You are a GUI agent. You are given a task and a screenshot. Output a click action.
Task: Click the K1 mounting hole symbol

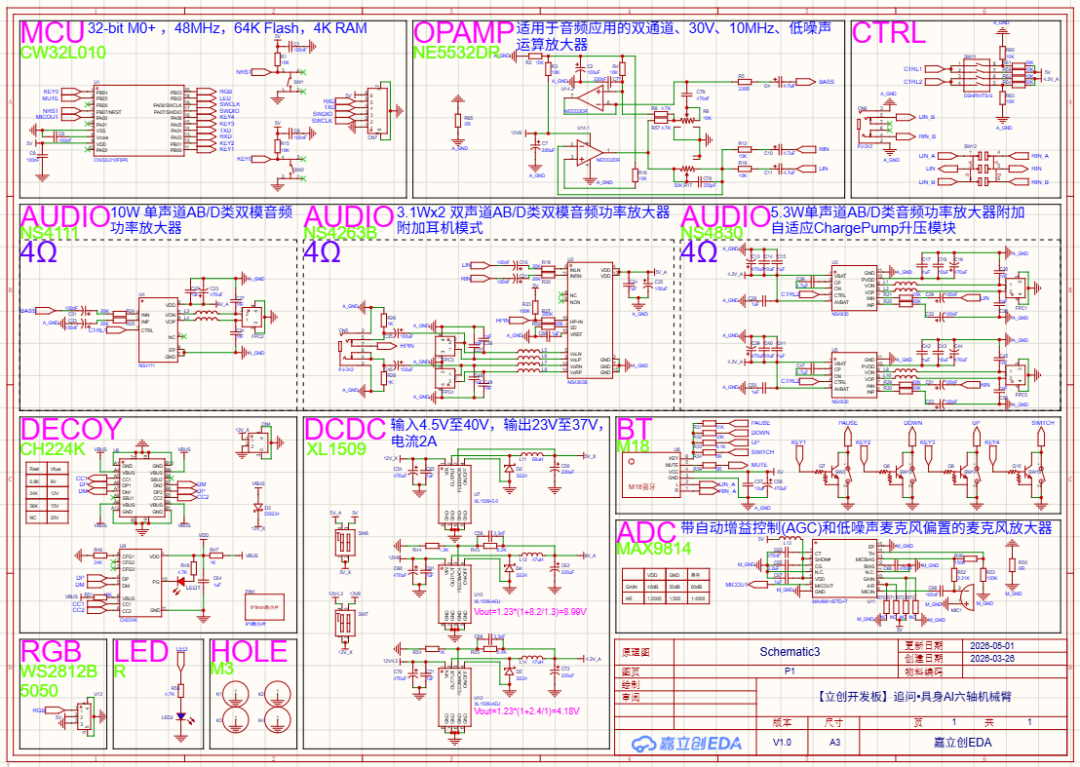(x=235, y=694)
